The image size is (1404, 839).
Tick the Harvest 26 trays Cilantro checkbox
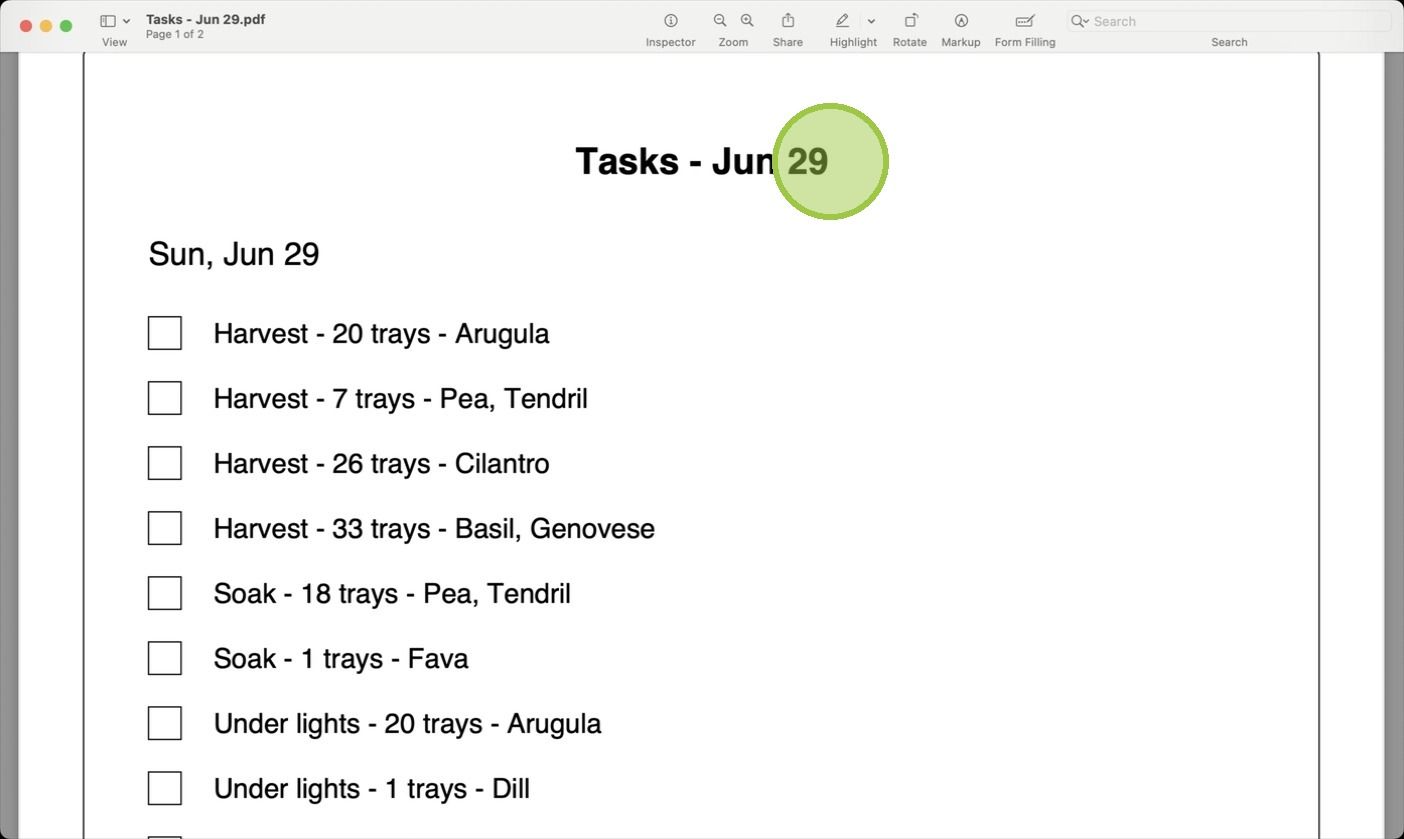[165, 463]
